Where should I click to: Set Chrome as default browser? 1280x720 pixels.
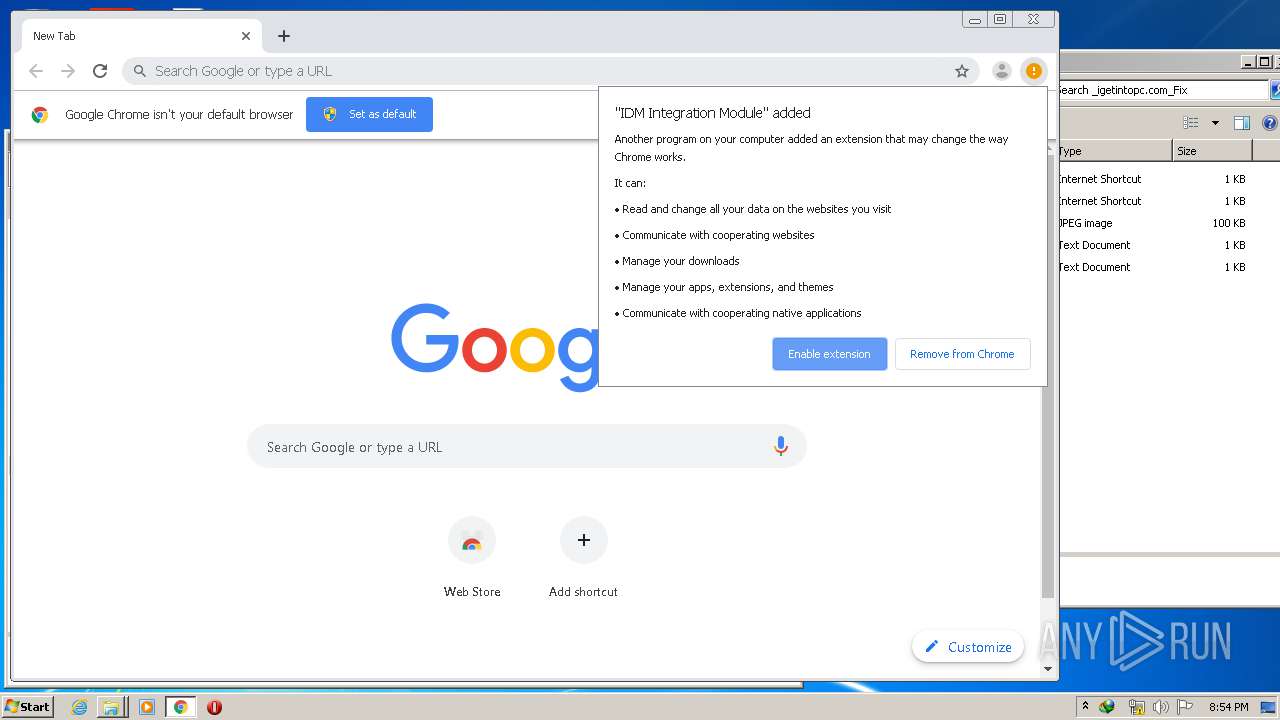369,114
